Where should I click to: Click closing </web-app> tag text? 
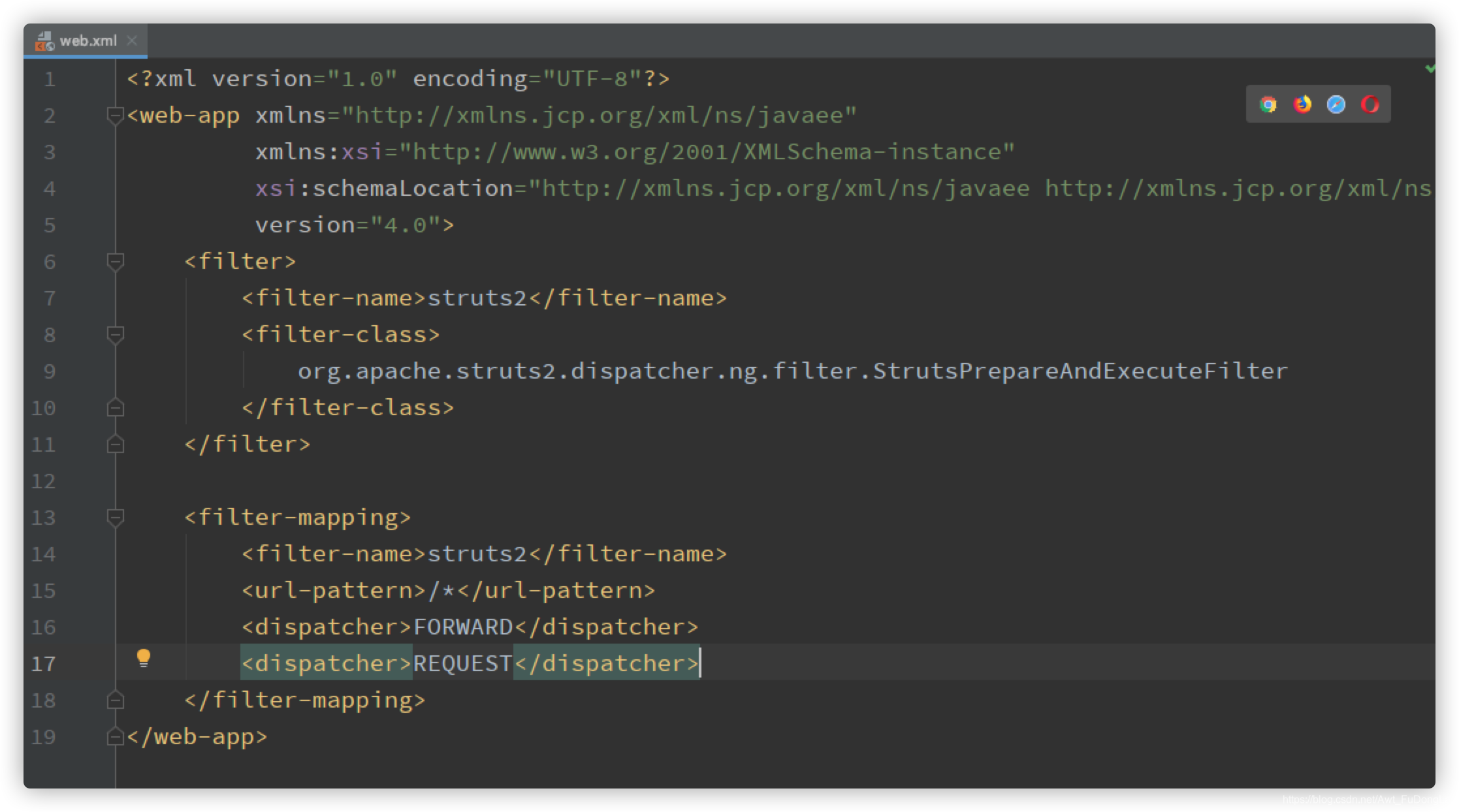[x=197, y=737]
